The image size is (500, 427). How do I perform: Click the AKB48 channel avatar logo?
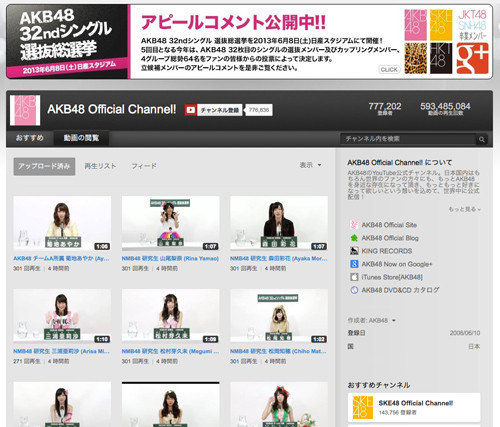coord(25,110)
